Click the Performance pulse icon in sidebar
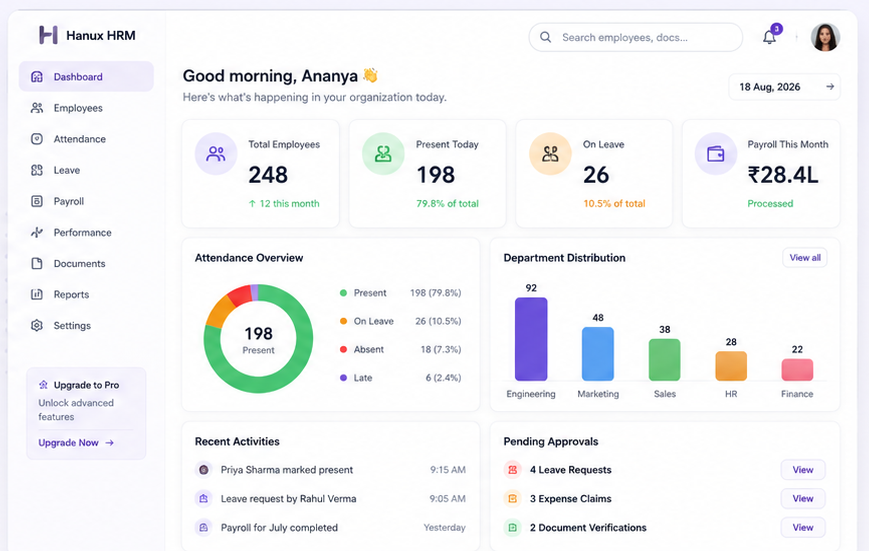 coord(37,232)
